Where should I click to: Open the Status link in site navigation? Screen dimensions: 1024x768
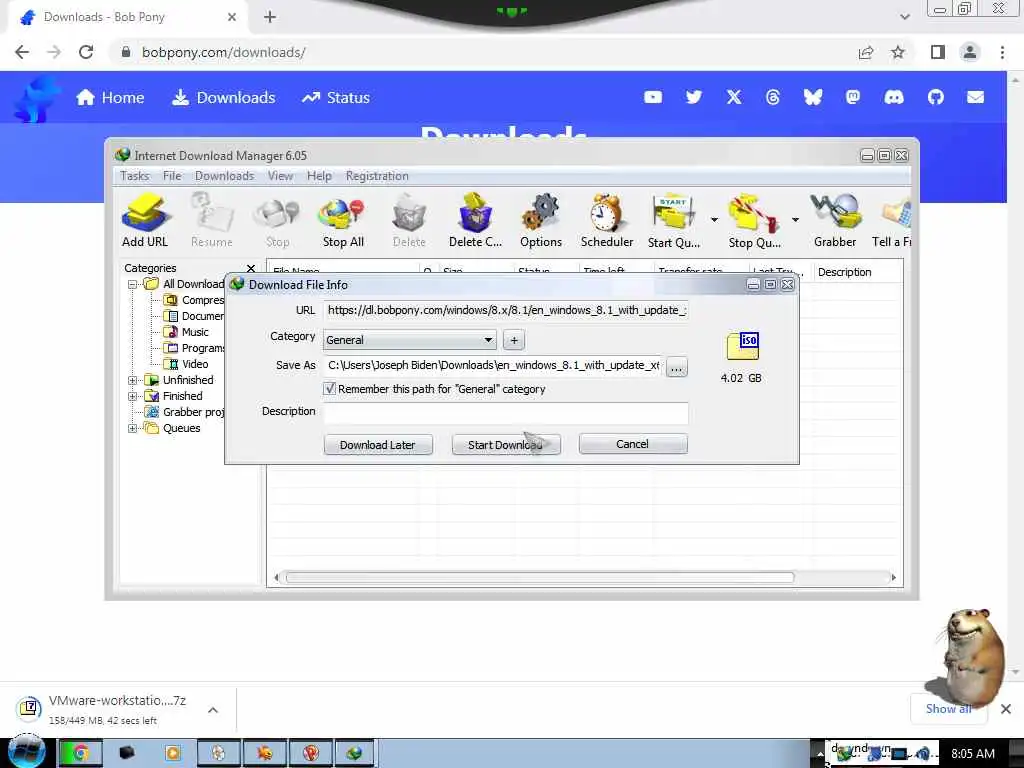[336, 97]
